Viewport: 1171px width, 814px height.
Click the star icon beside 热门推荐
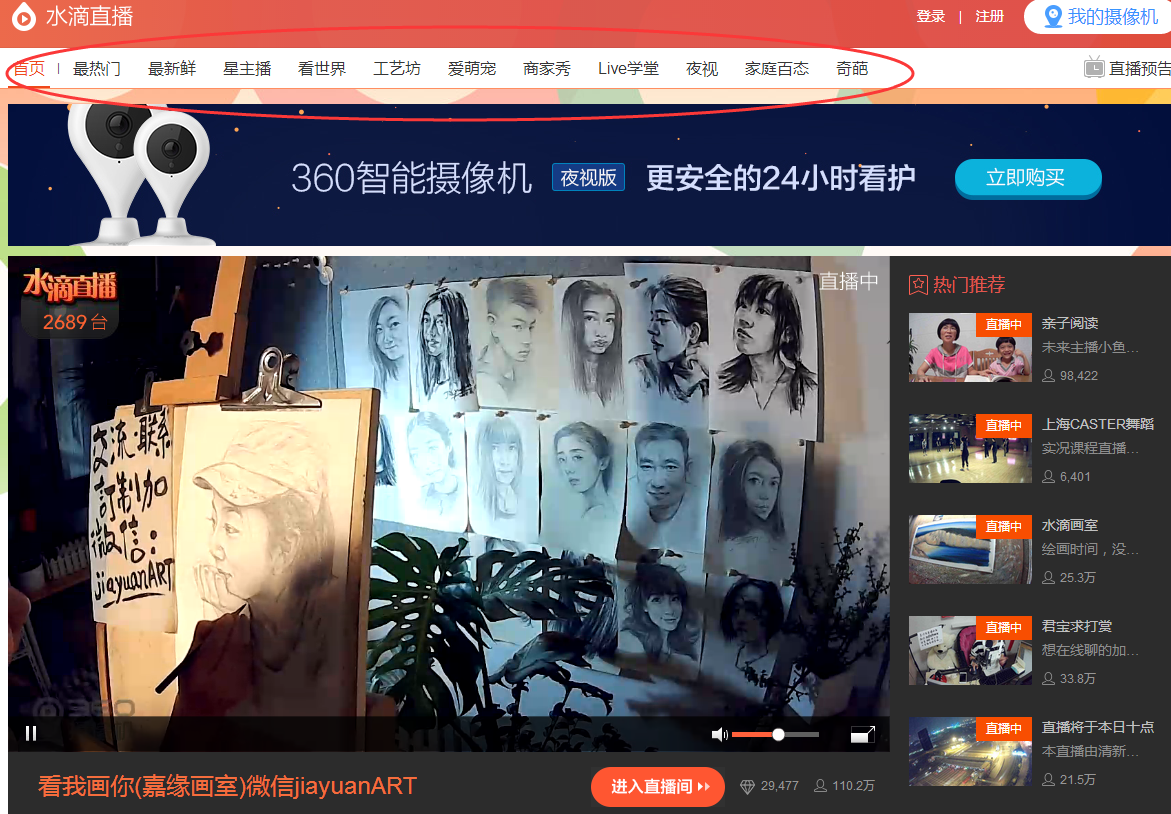tap(918, 285)
